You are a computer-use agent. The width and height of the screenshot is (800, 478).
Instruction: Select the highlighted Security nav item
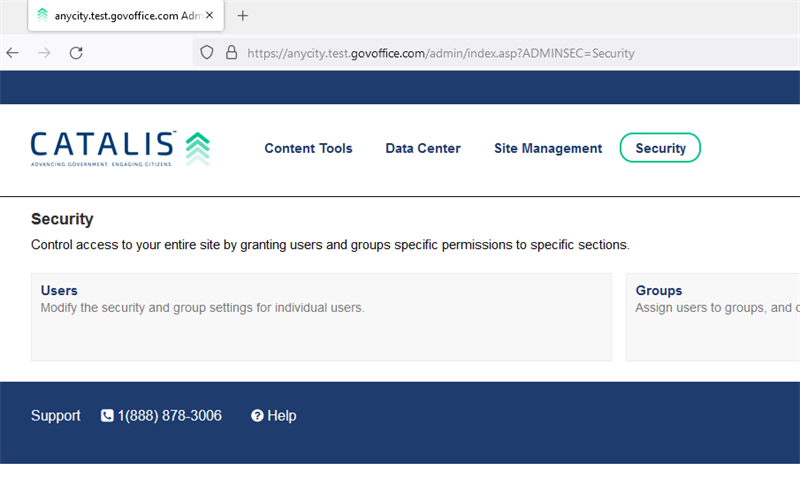pyautogui.click(x=660, y=148)
